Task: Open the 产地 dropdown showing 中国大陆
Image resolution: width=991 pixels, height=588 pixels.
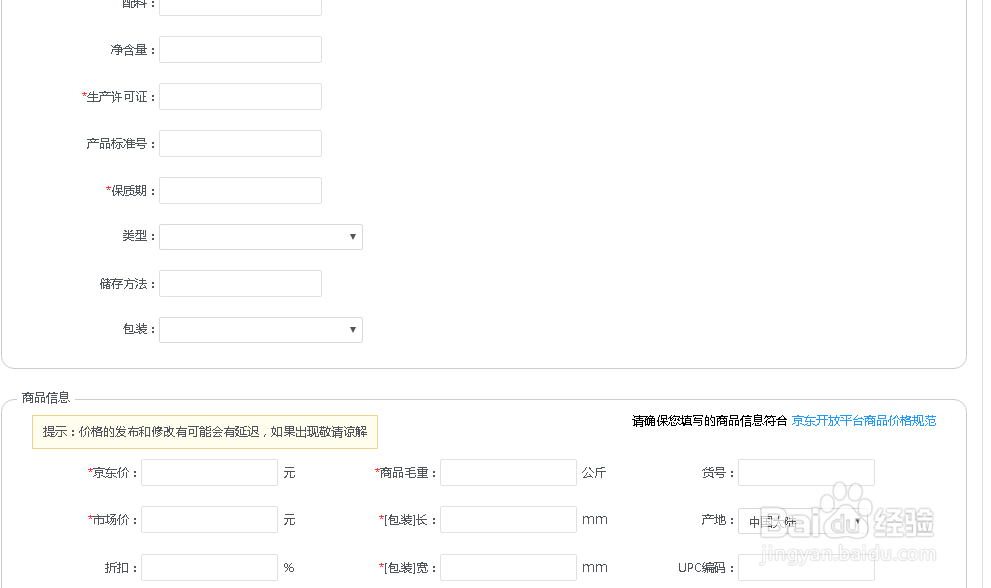Action: tap(800, 520)
